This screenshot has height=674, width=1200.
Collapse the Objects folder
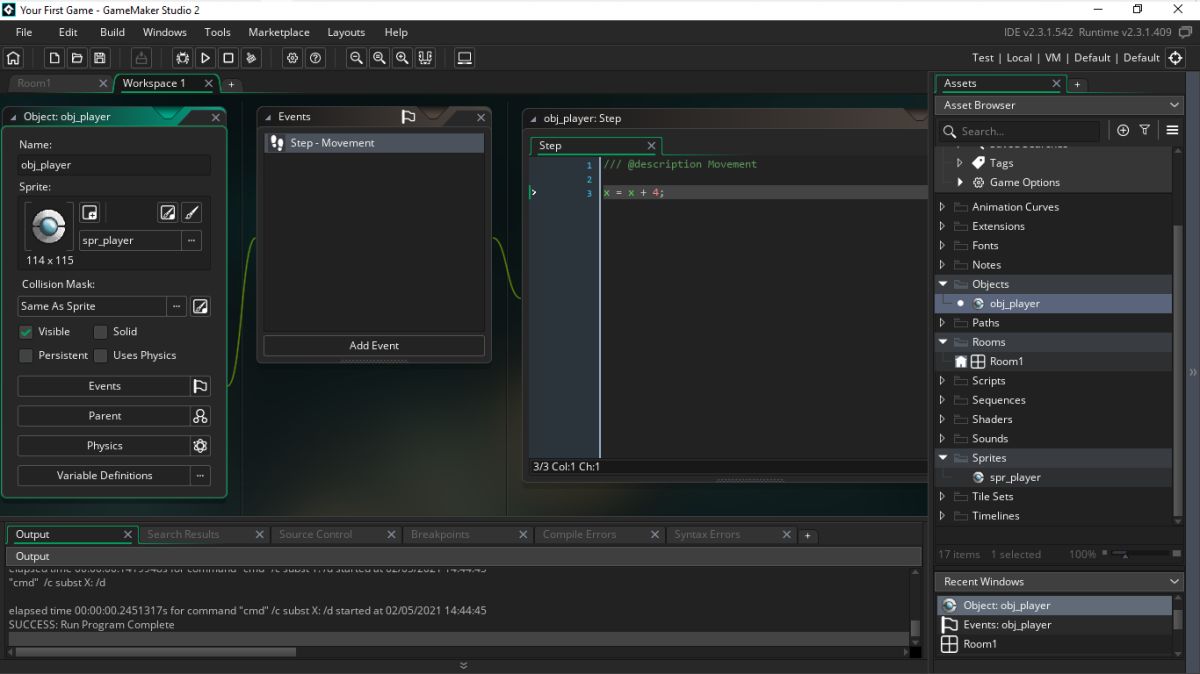click(x=943, y=284)
